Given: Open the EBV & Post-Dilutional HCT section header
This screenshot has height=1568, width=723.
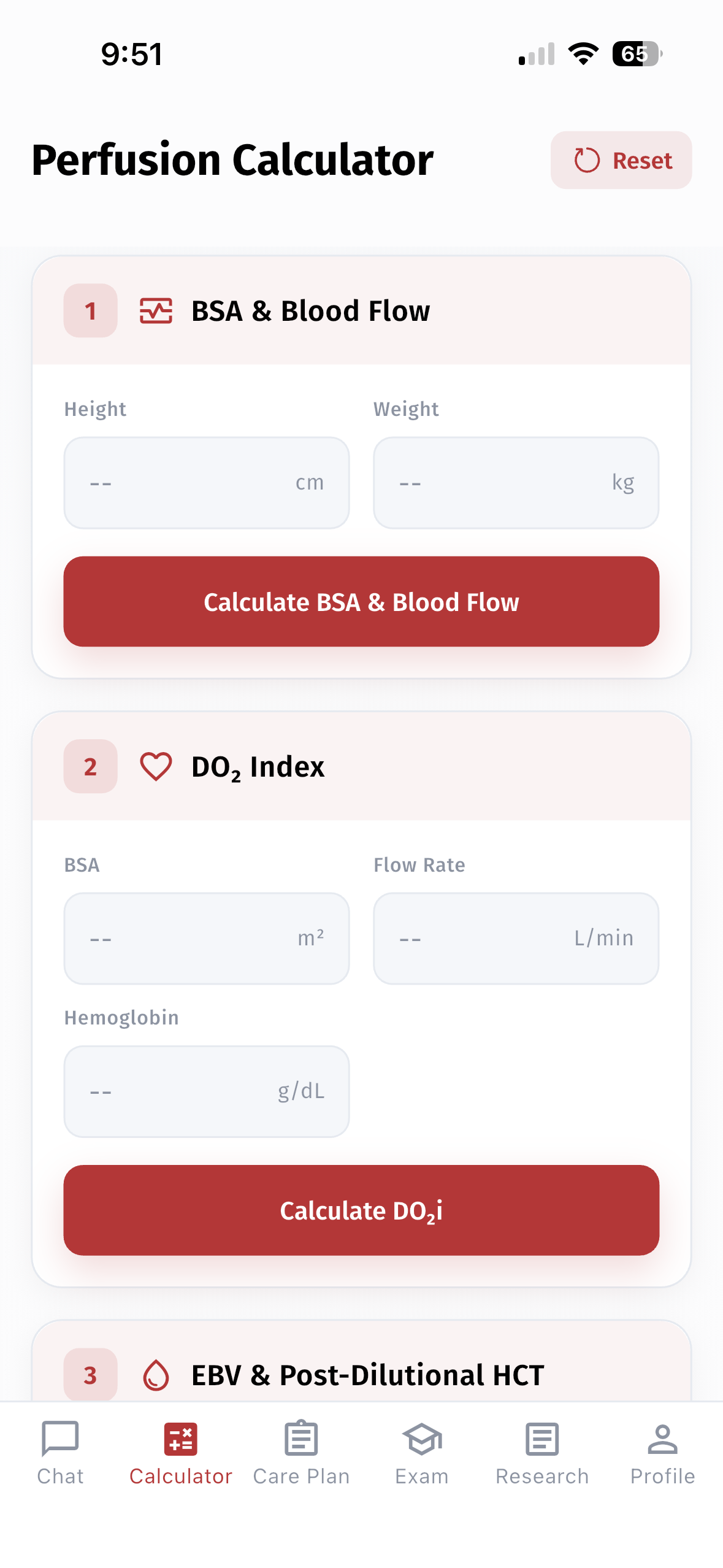Looking at the screenshot, I should pos(367,1376).
